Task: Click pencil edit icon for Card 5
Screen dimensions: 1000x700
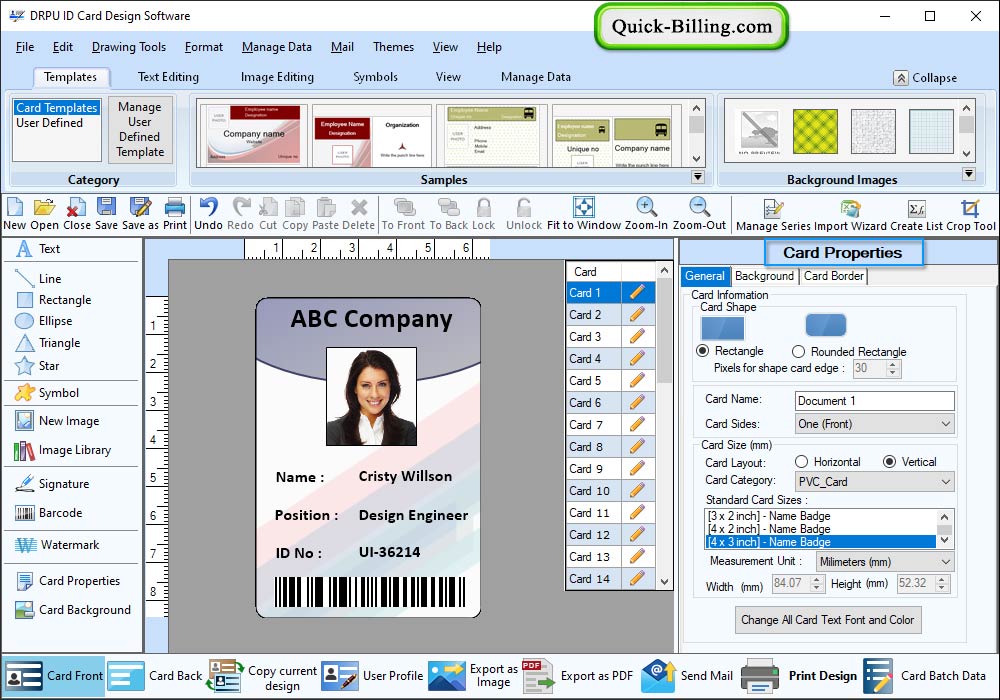Action: (x=636, y=381)
